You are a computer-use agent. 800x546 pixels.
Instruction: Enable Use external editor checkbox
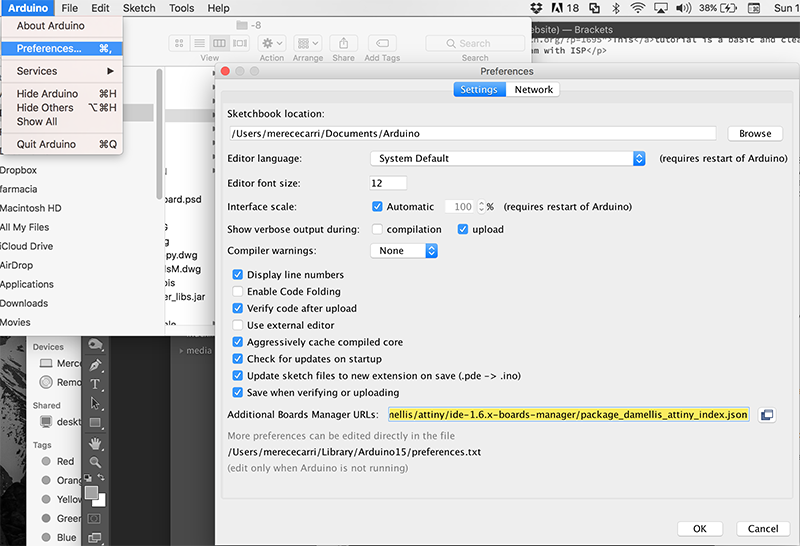[x=237, y=325]
